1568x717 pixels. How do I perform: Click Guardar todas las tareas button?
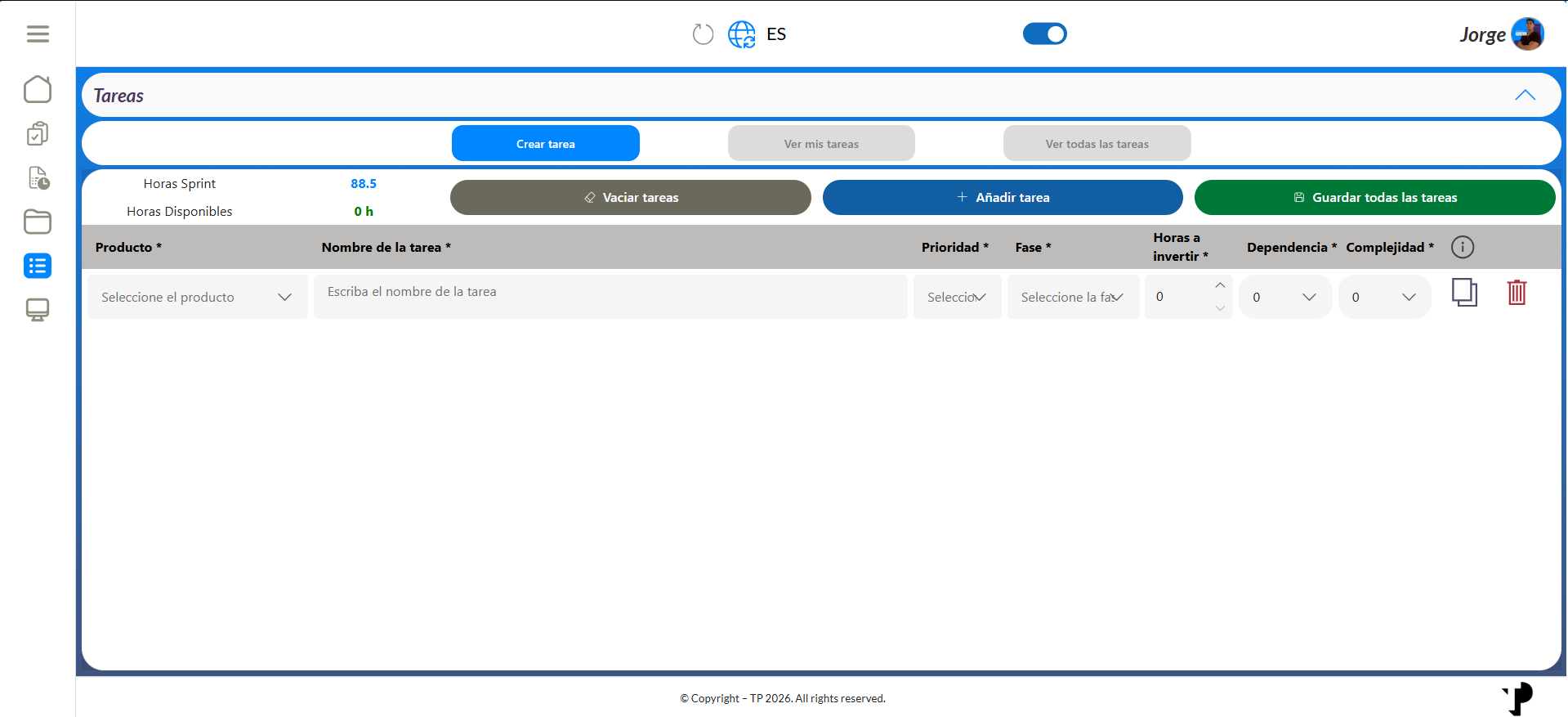[x=1375, y=198]
